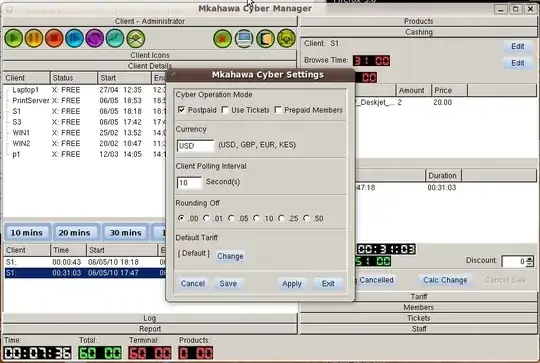Select rounding off .25 radio button
540x363 pixels.
(x=281, y=218)
